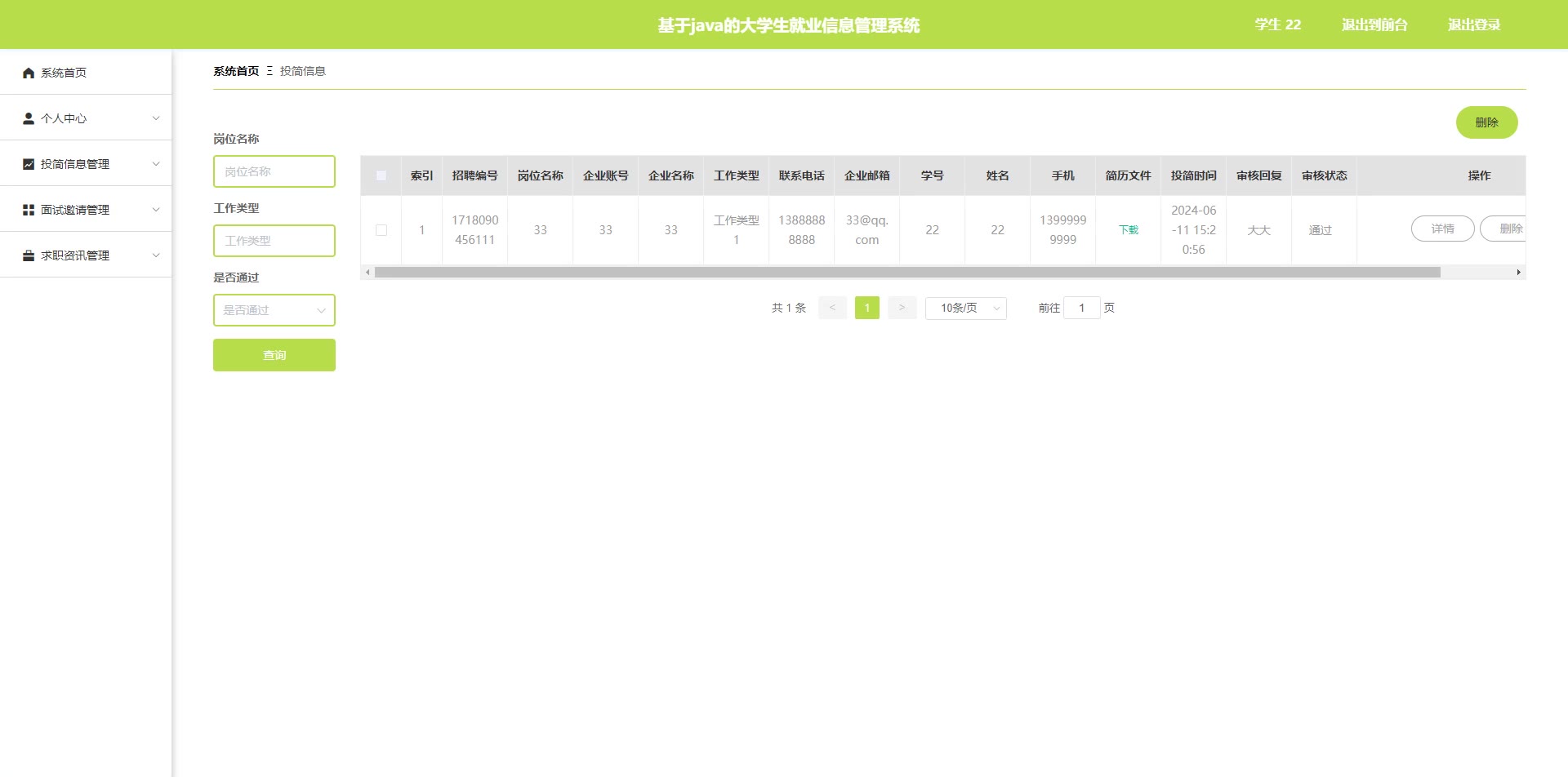Click the home icon beside 系统首页
Viewport: 1568px width, 777px height.
(x=29, y=73)
